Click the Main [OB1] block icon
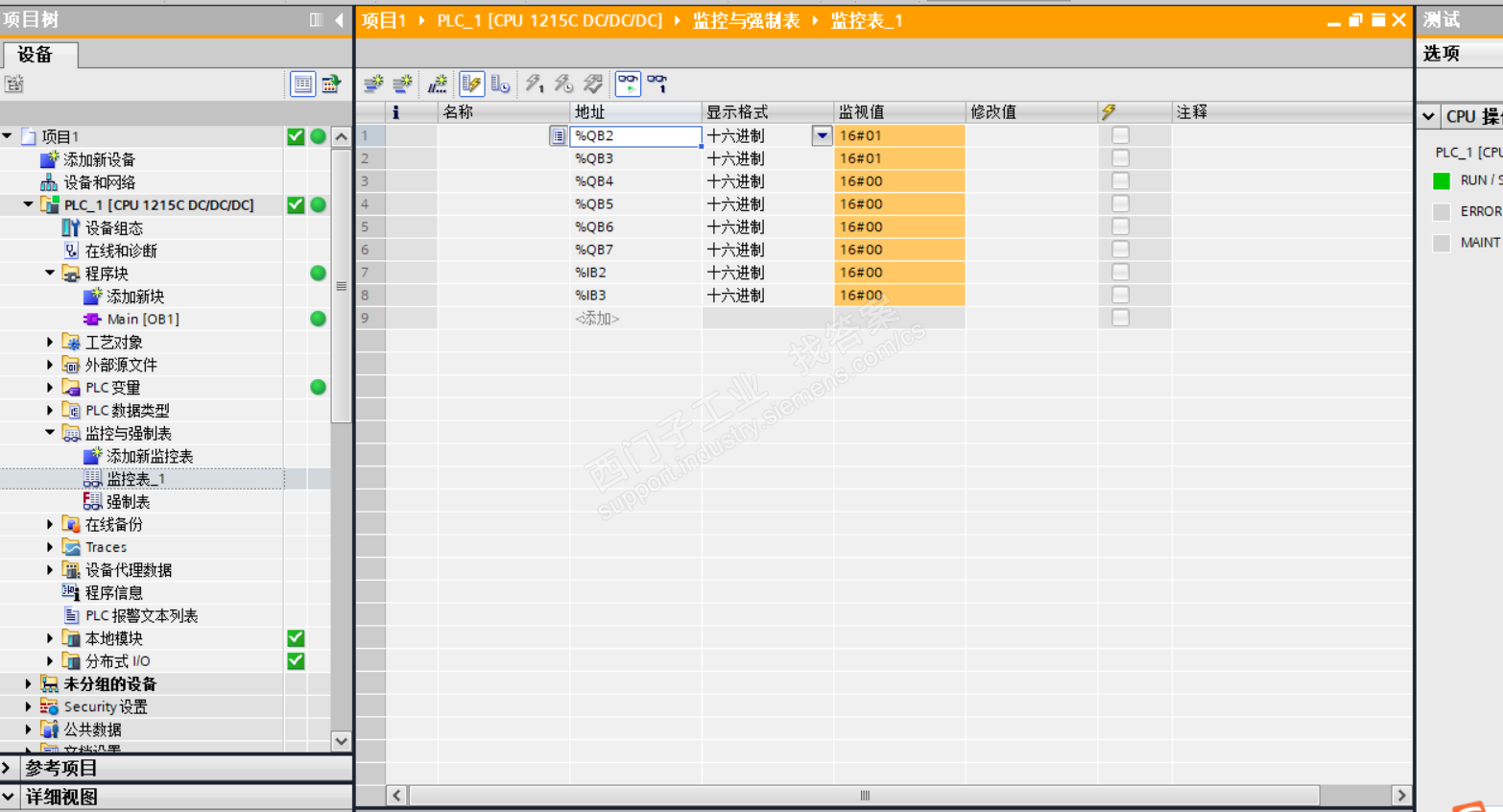1503x812 pixels. click(92, 319)
